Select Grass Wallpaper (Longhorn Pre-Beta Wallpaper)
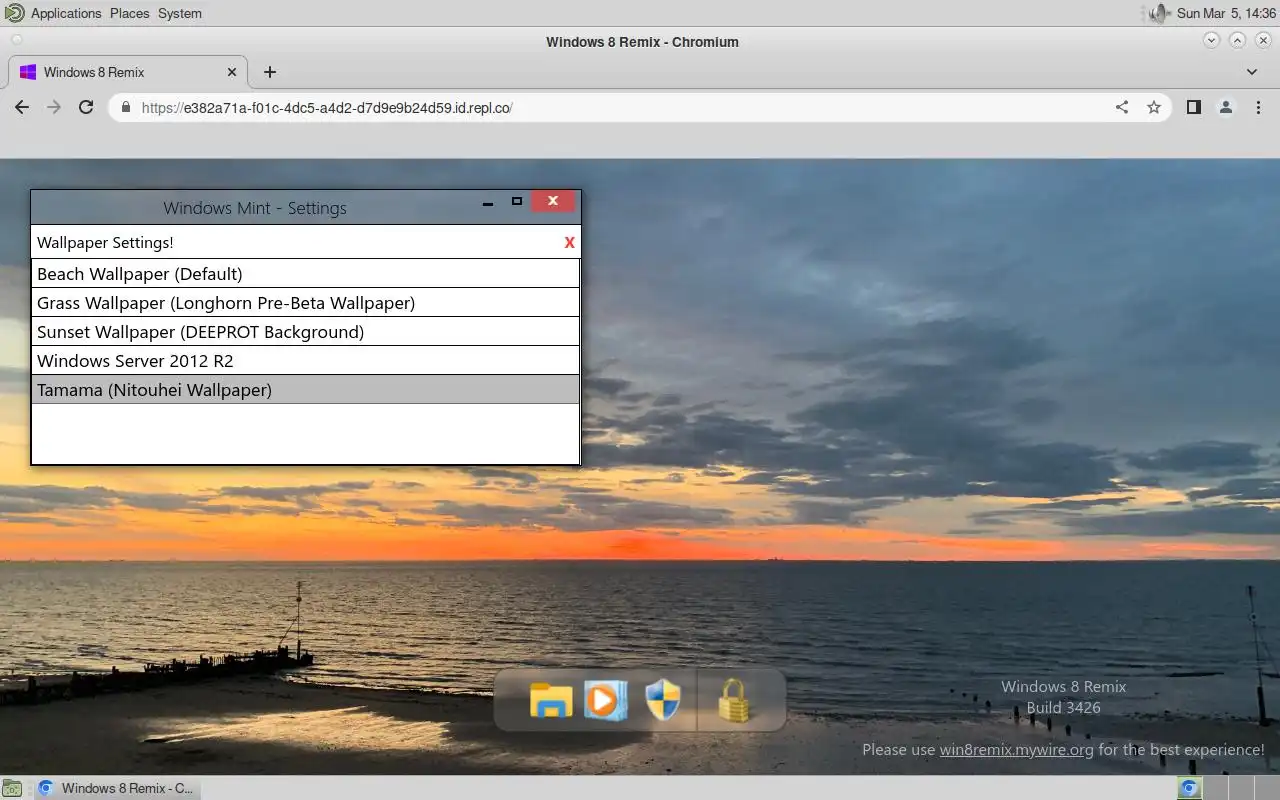 [306, 303]
